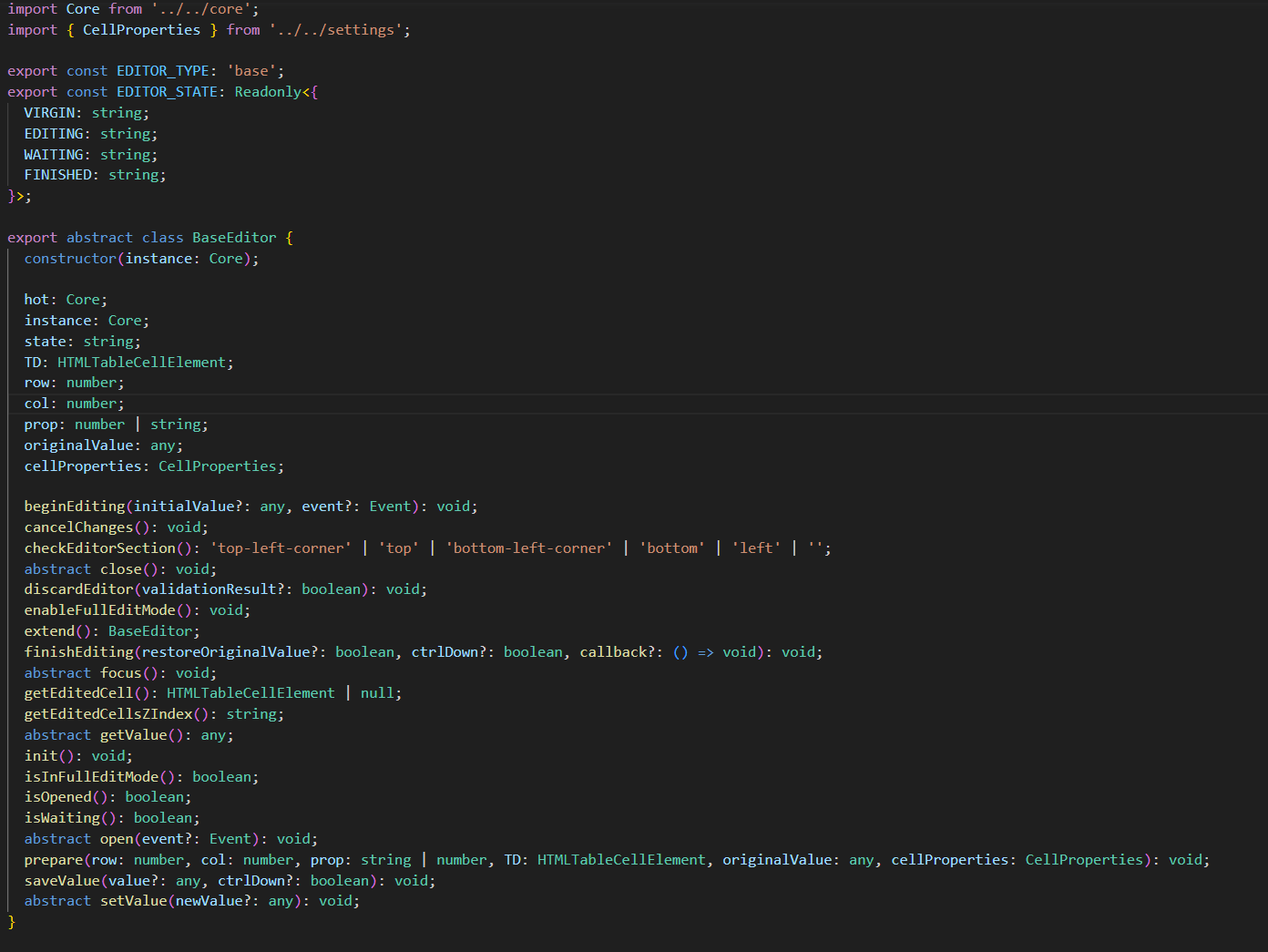Click the focus method name

point(121,673)
